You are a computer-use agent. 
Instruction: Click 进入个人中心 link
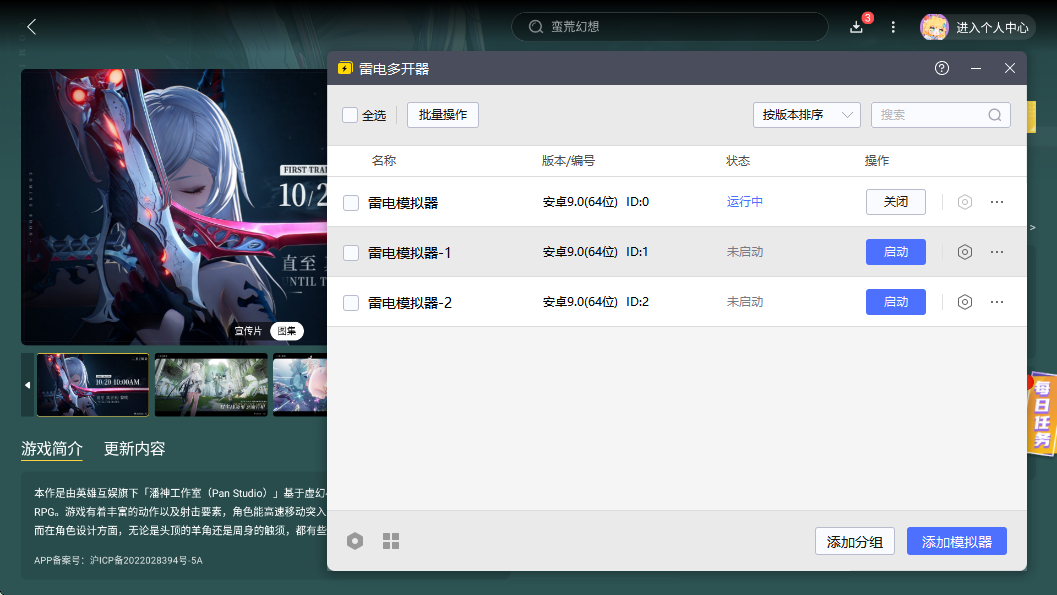pyautogui.click(x=992, y=28)
